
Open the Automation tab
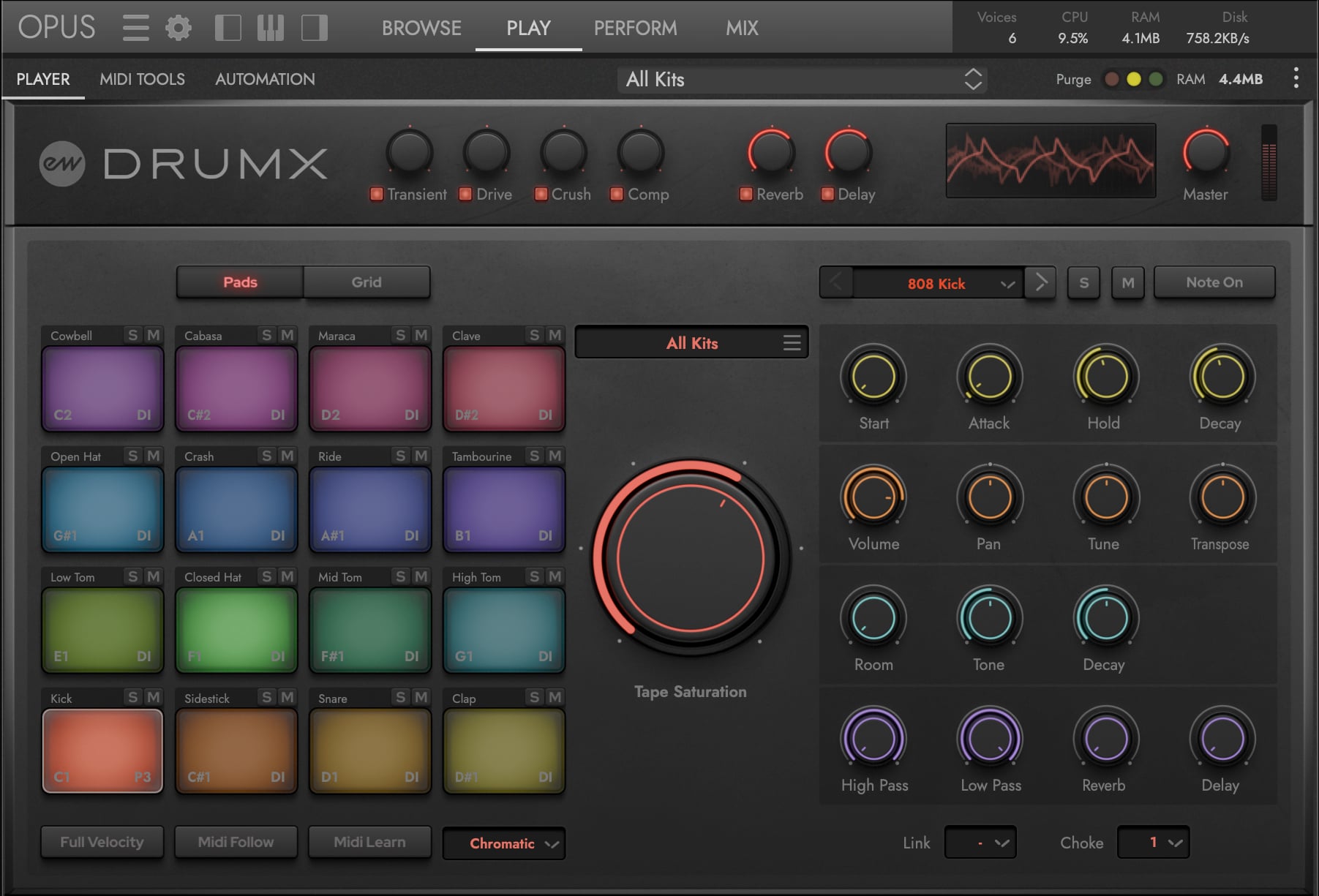(265, 79)
